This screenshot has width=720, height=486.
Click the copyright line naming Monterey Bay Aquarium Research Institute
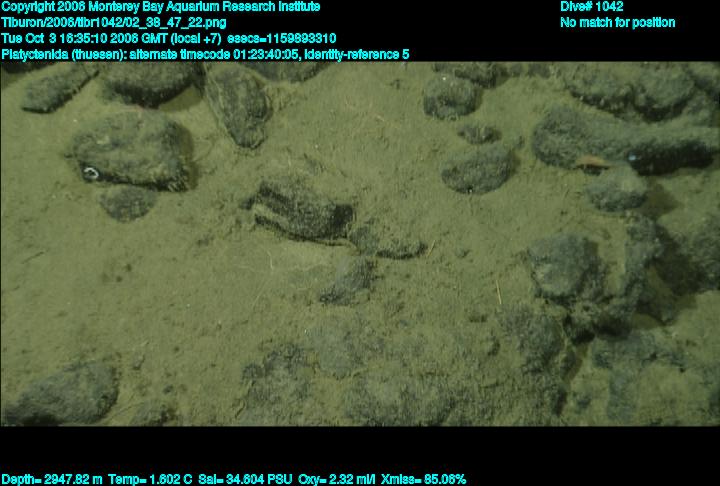pos(161,7)
